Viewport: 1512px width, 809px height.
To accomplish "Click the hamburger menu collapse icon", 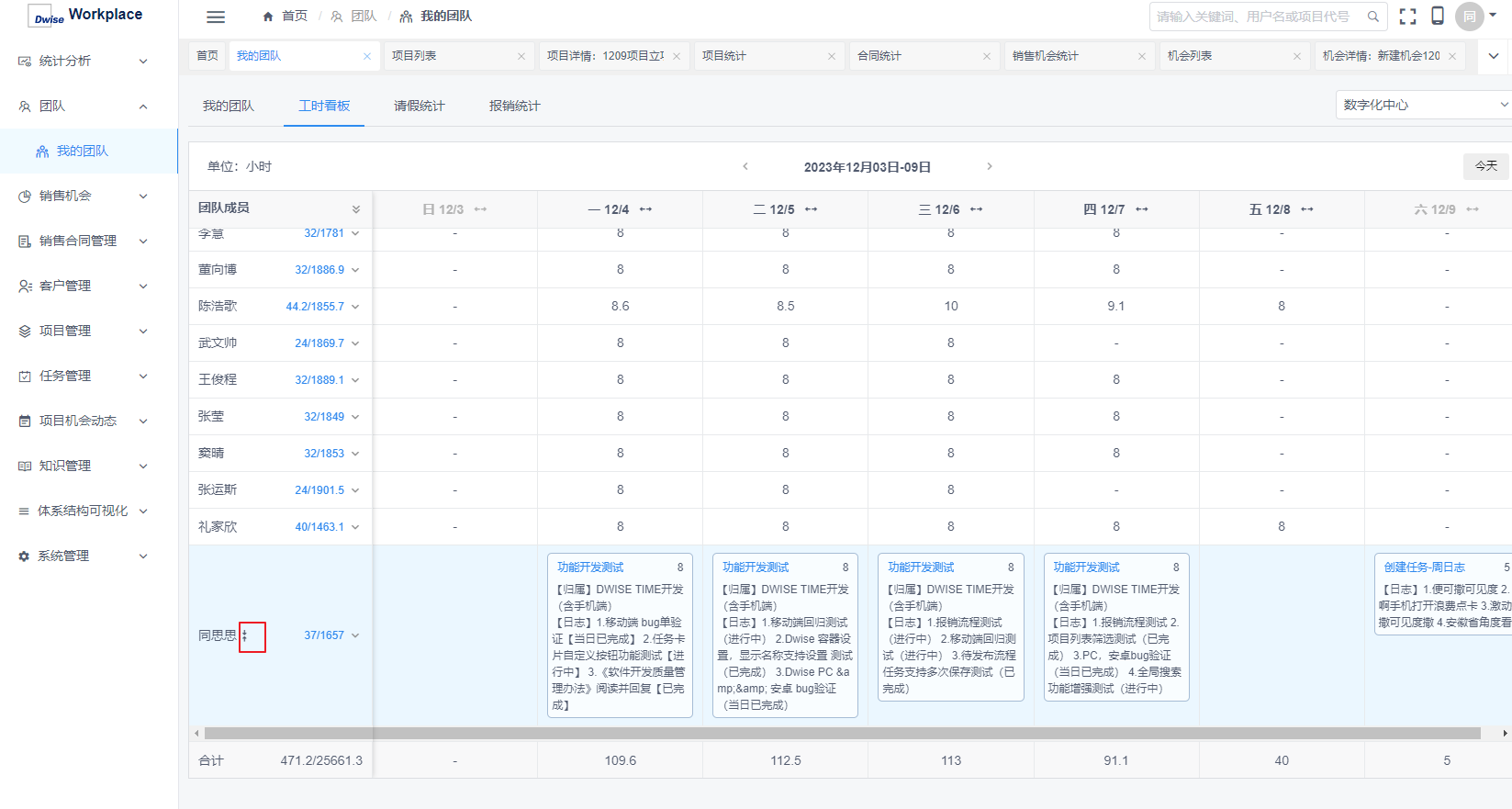I will 216,17.
